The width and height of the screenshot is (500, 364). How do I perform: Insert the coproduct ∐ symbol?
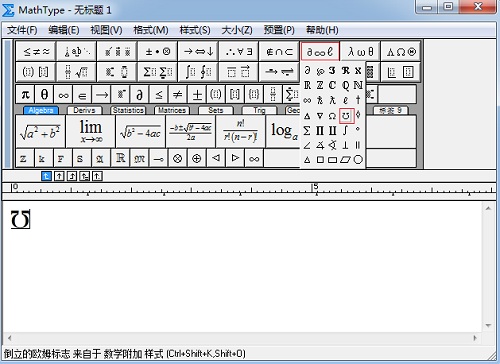click(x=332, y=130)
